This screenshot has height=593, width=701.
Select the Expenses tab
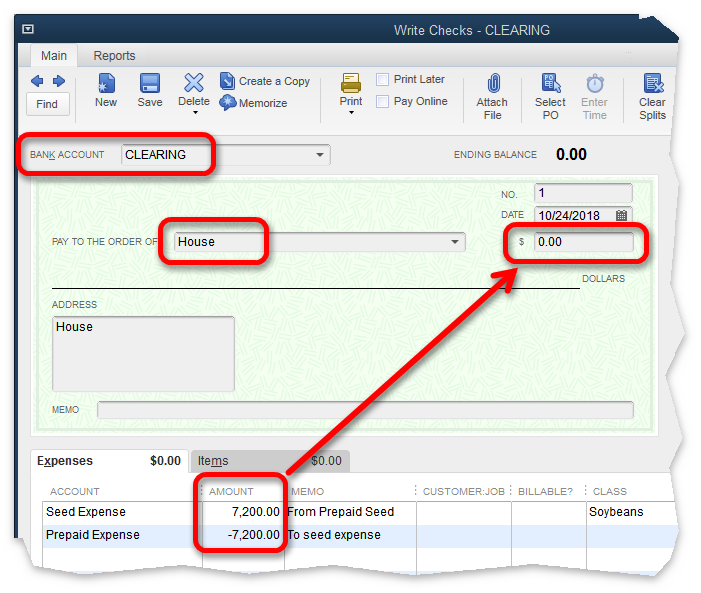pyautogui.click(x=109, y=461)
